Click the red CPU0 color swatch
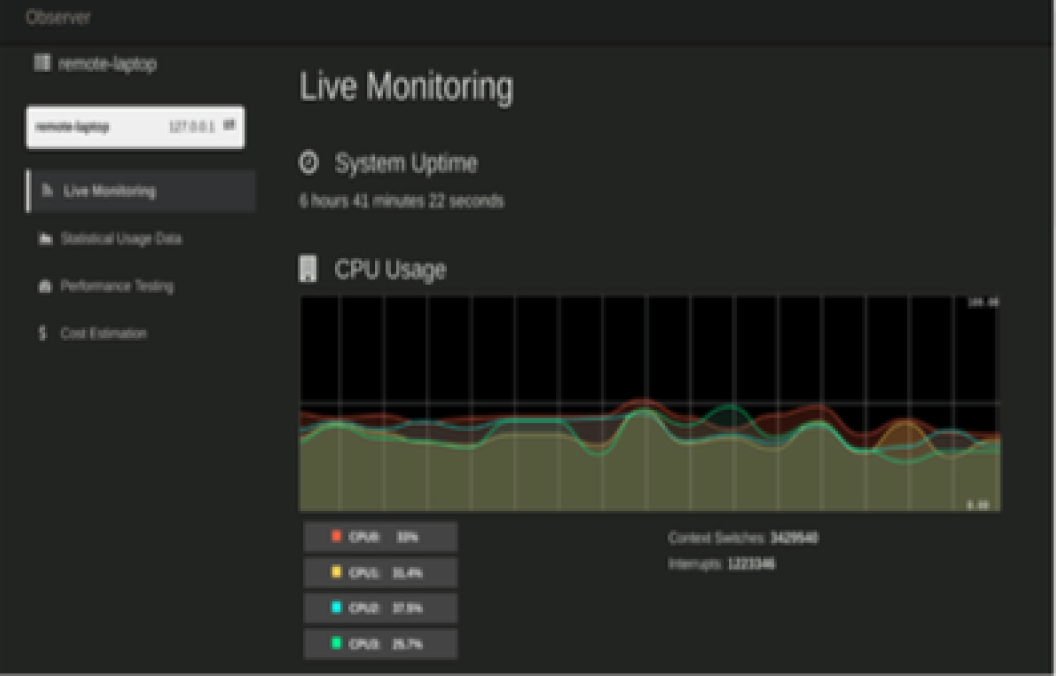The height and width of the screenshot is (676, 1056). coord(337,537)
